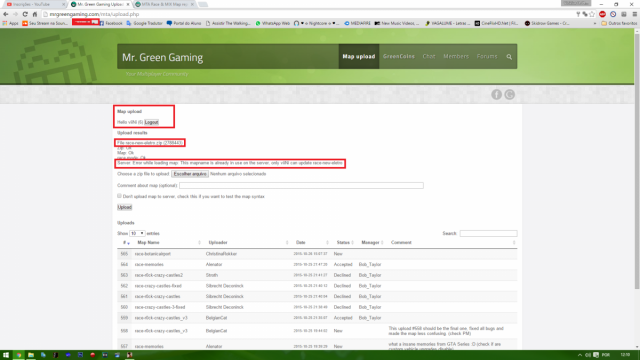The width and height of the screenshot is (640, 360).
Task: Click the Mr. Green Gaming site title
Action: coord(162,57)
